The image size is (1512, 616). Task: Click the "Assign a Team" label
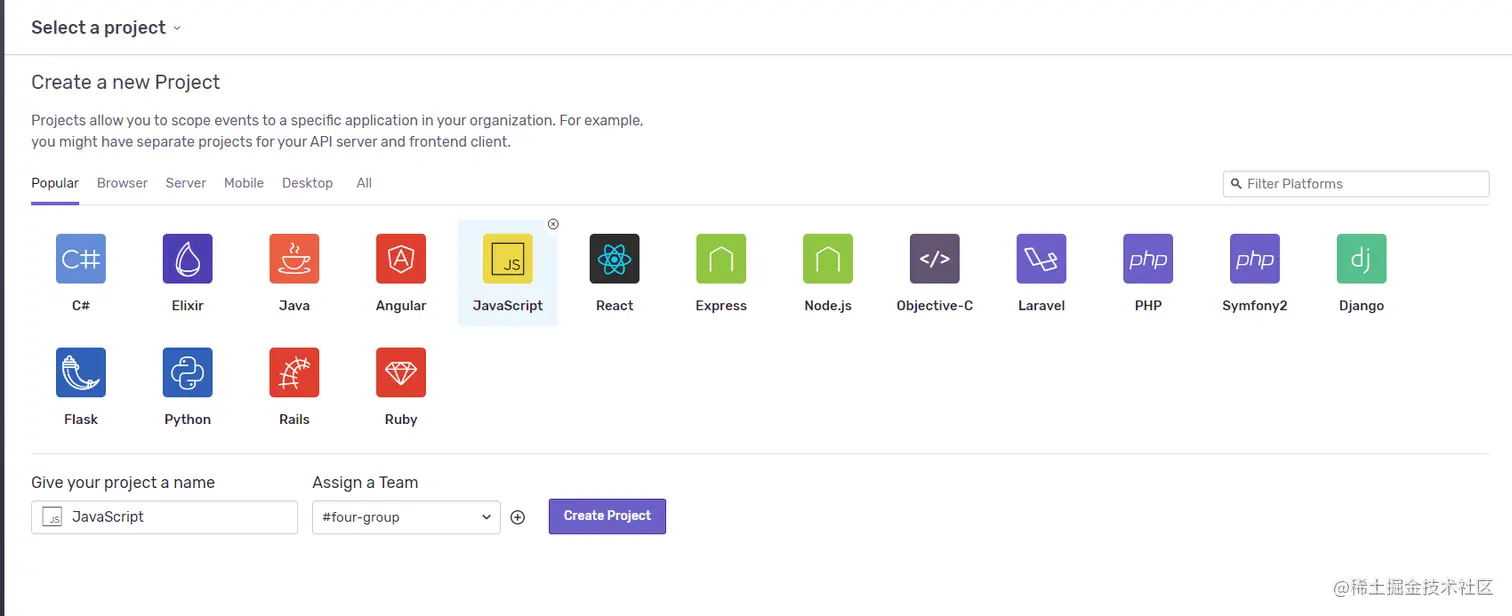[x=365, y=482]
